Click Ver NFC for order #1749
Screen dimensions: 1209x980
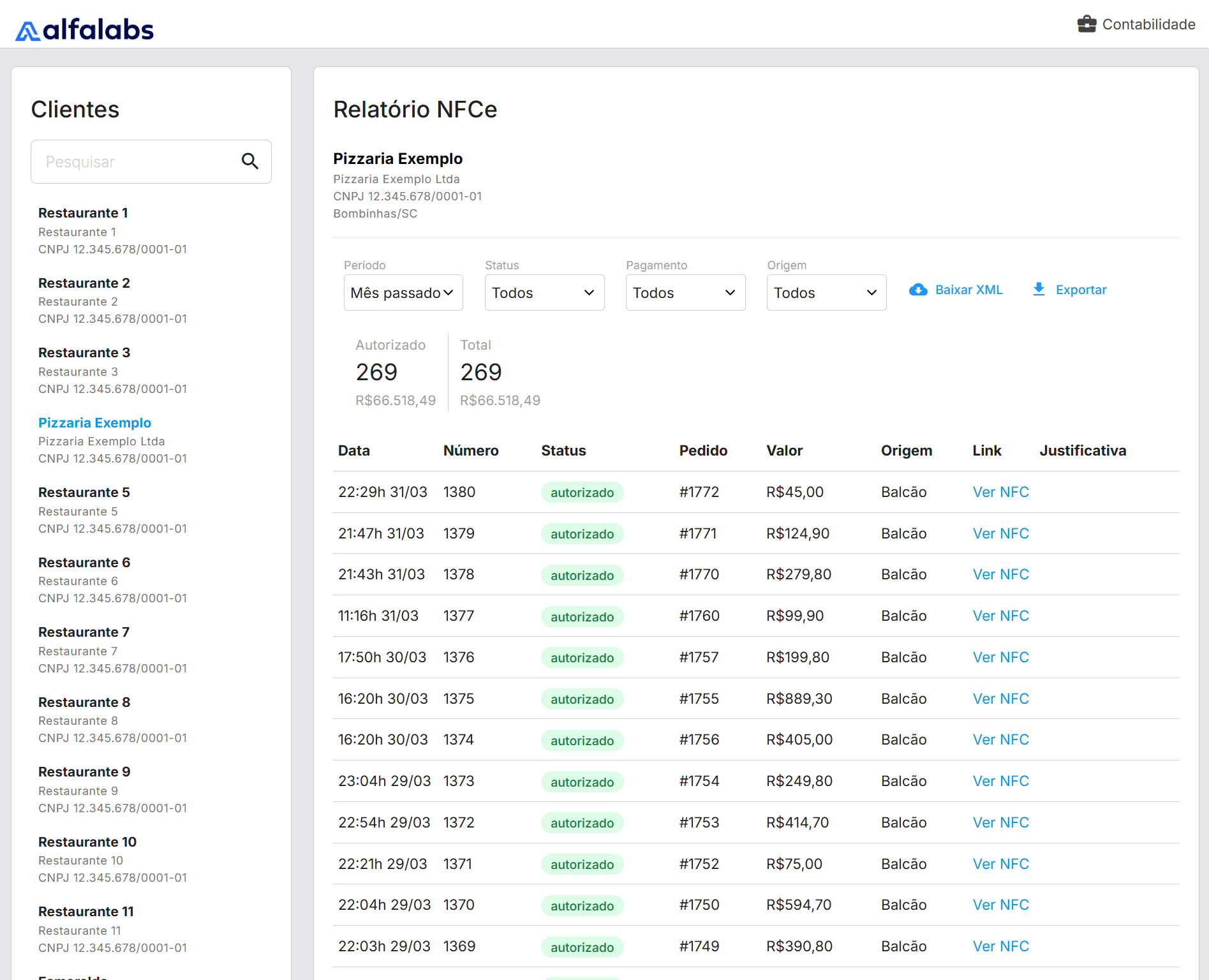click(1000, 947)
